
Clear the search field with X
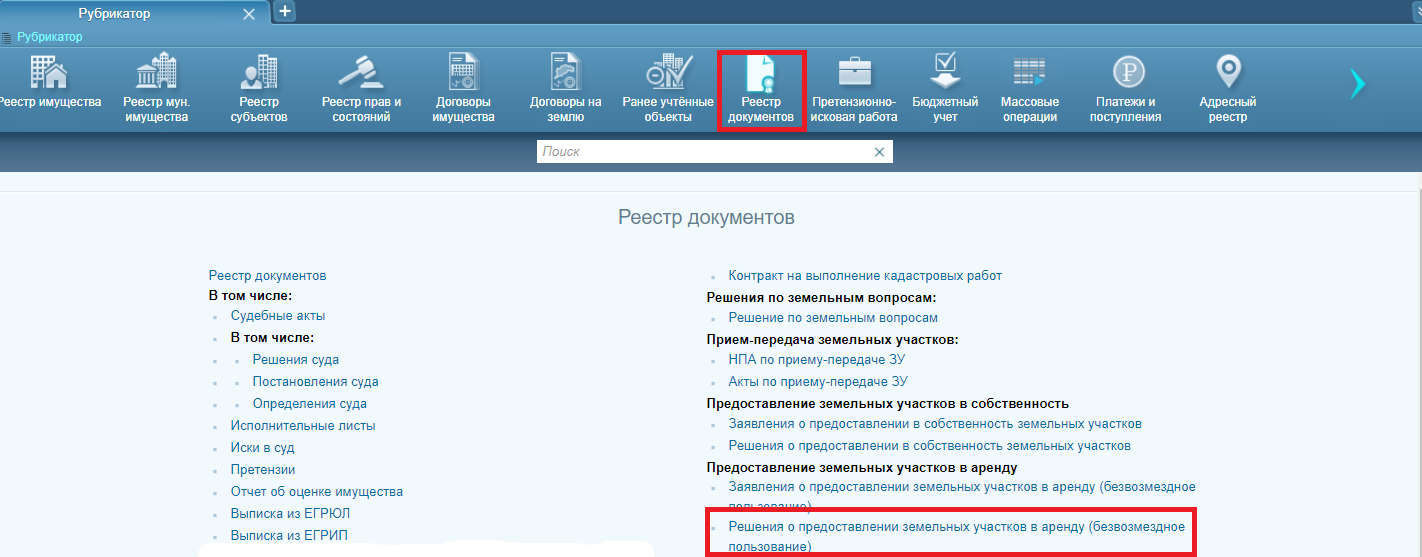tap(879, 152)
